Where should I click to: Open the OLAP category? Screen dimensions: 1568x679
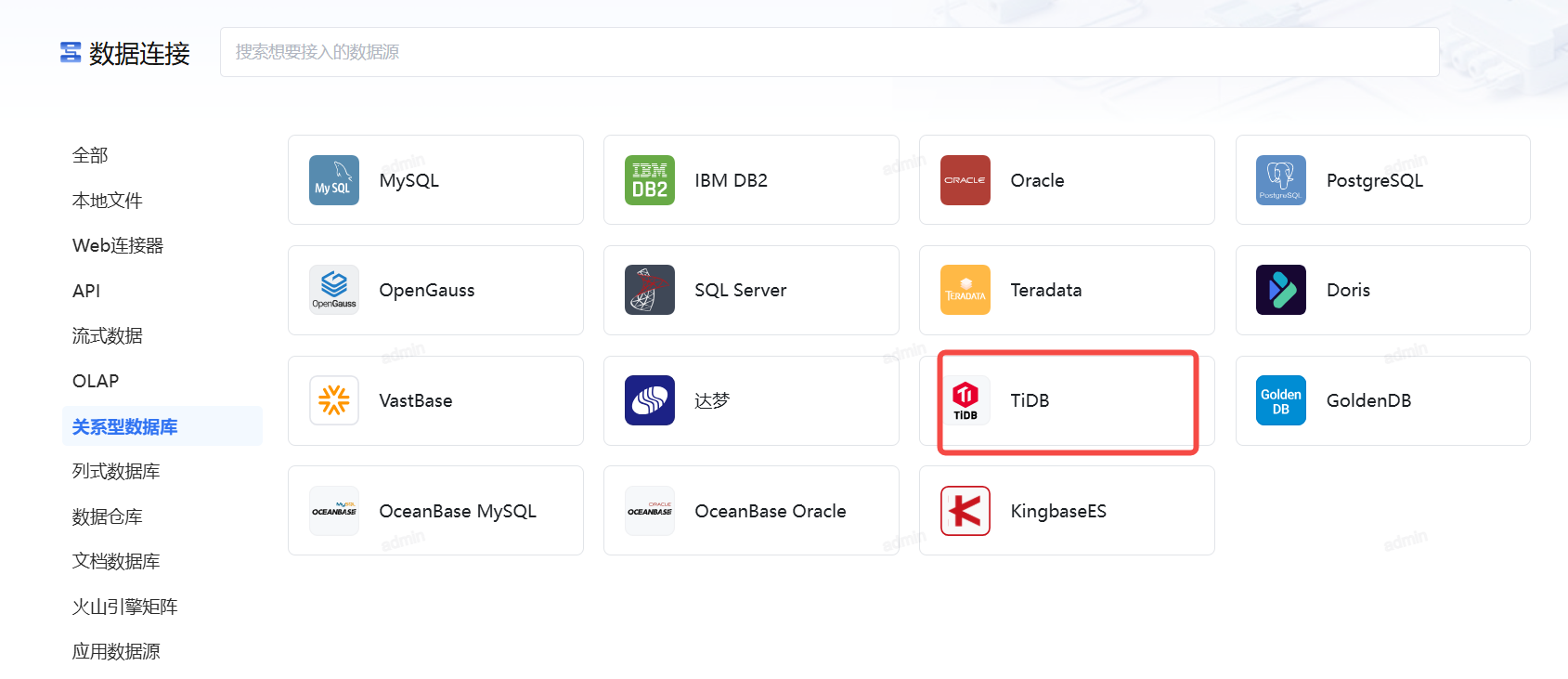click(x=96, y=381)
